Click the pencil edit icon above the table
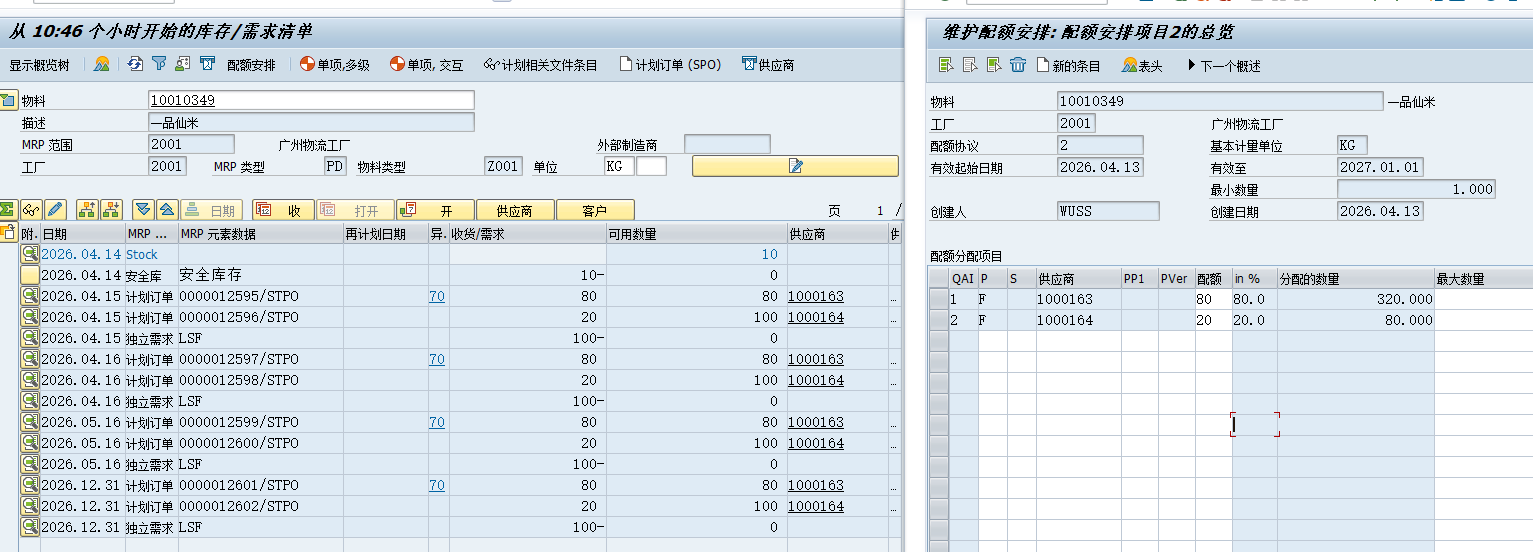Viewport: 1533px width, 552px height. [x=55, y=210]
